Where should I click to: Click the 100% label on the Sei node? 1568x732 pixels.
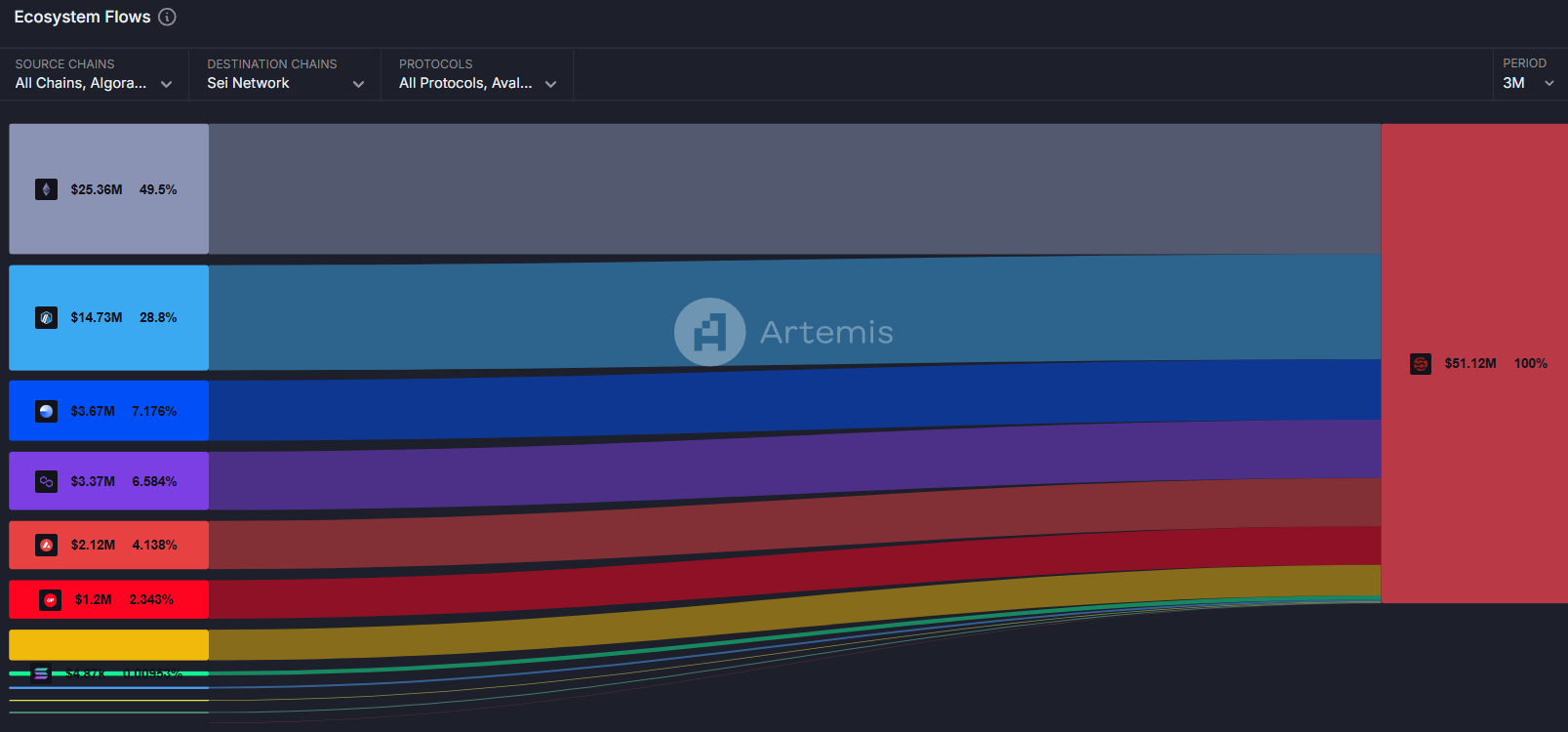tap(1530, 363)
